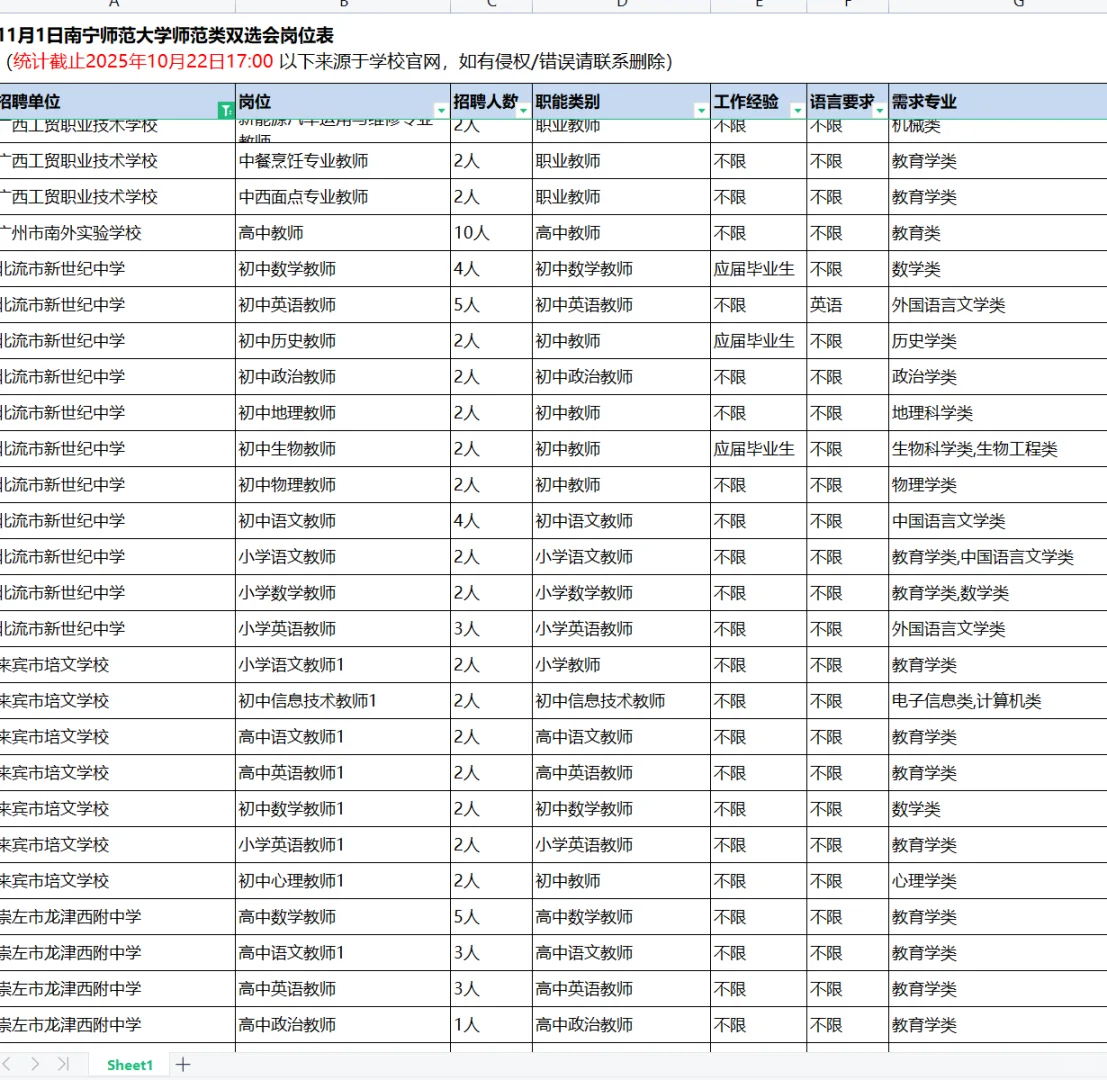The height and width of the screenshot is (1080, 1107).
Task: Select the 电子信息类,计算机类 cell
Action: point(997,701)
